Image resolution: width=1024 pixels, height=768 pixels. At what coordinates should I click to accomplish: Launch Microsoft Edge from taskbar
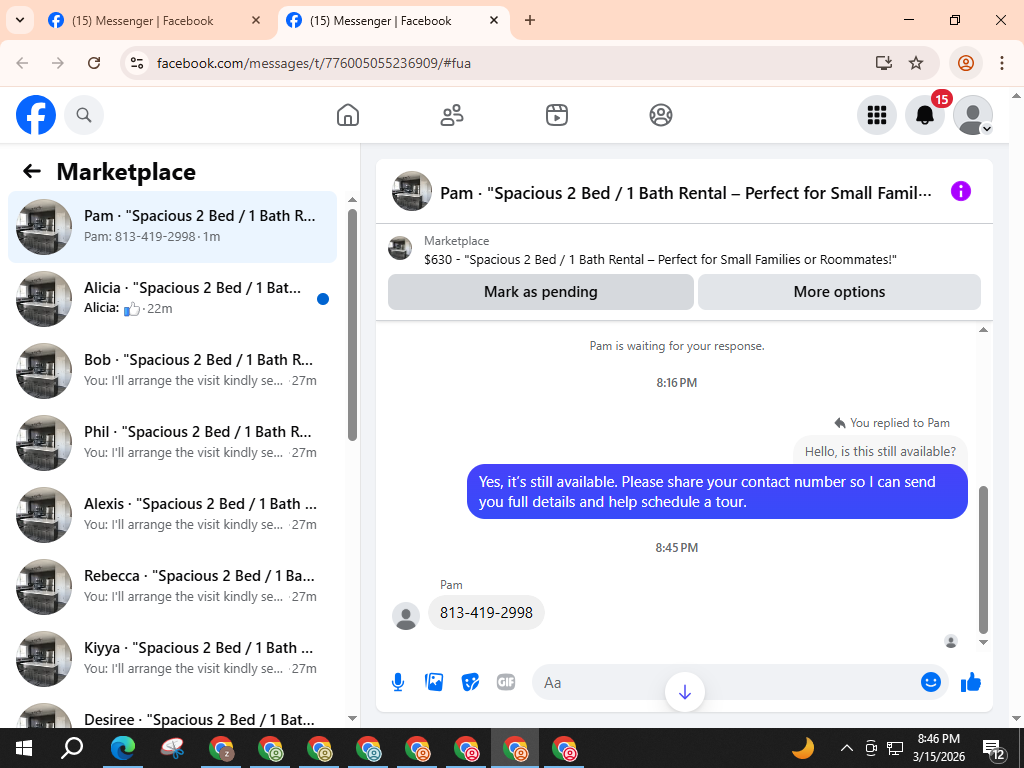click(123, 748)
